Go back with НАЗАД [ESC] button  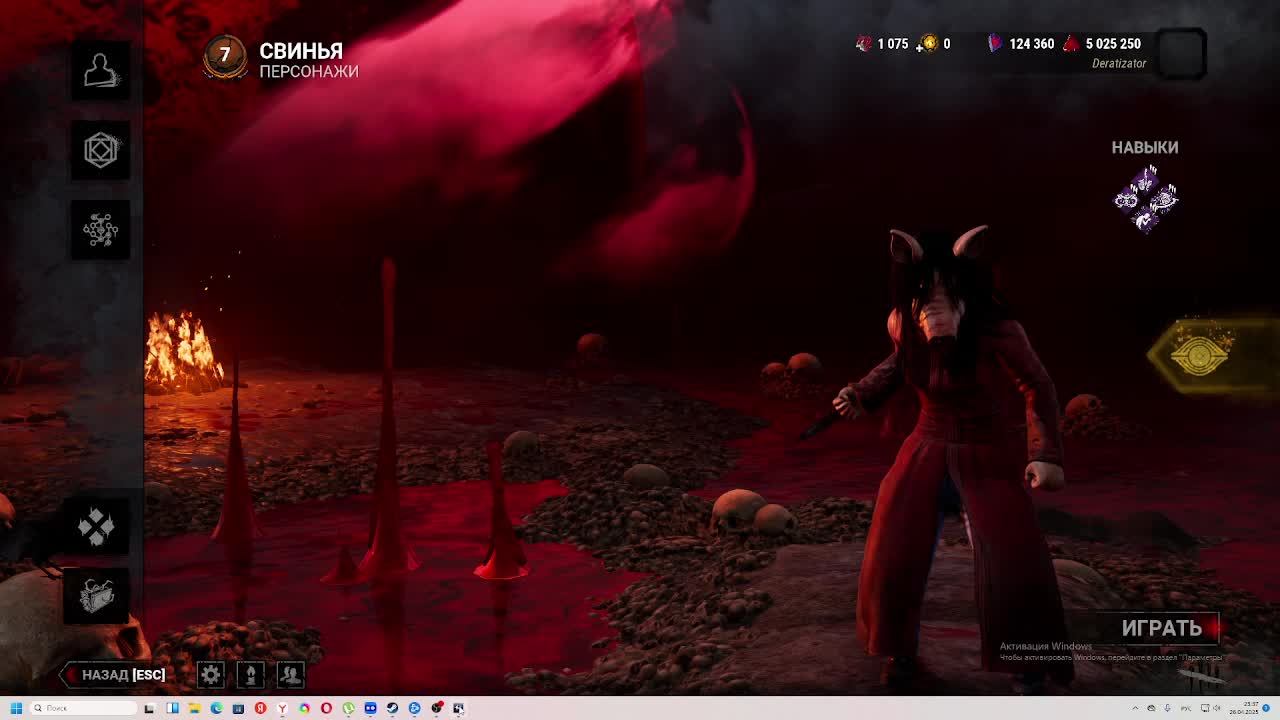112,675
